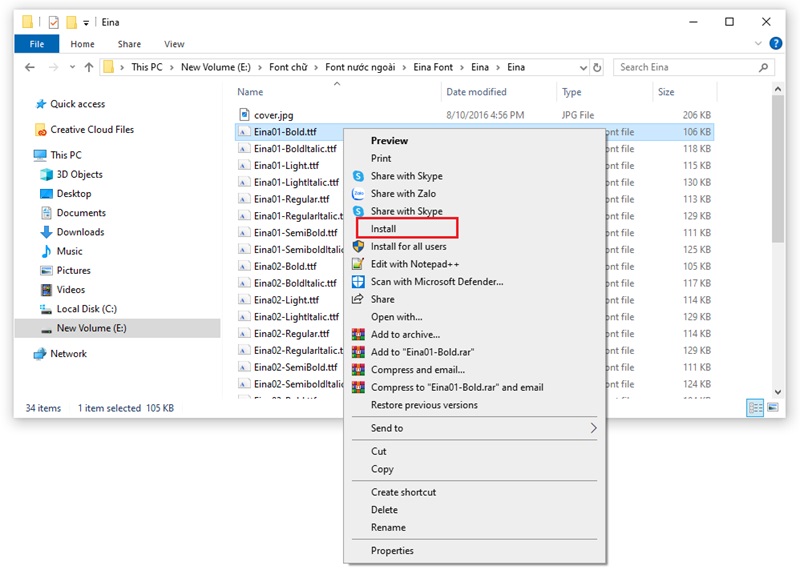Switch to details view icon in status bar
Image resolution: width=800 pixels, height=574 pixels.
[755, 408]
